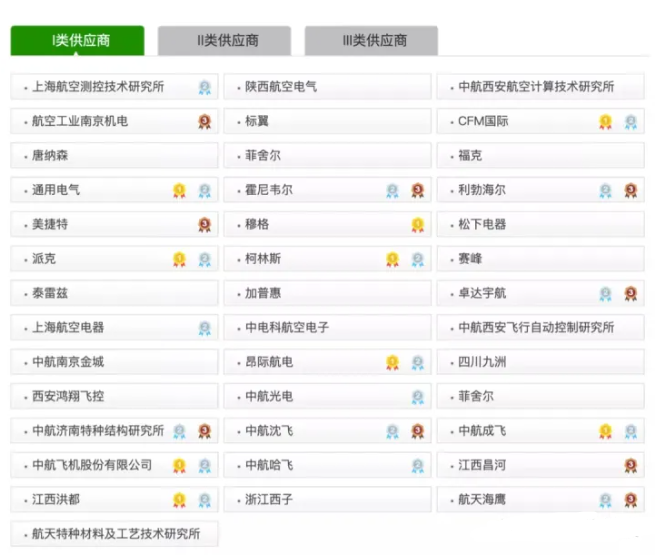Select the 赛峰 supplier entry
Image resolution: width=664 pixels, height=559 pixels.
541,259
